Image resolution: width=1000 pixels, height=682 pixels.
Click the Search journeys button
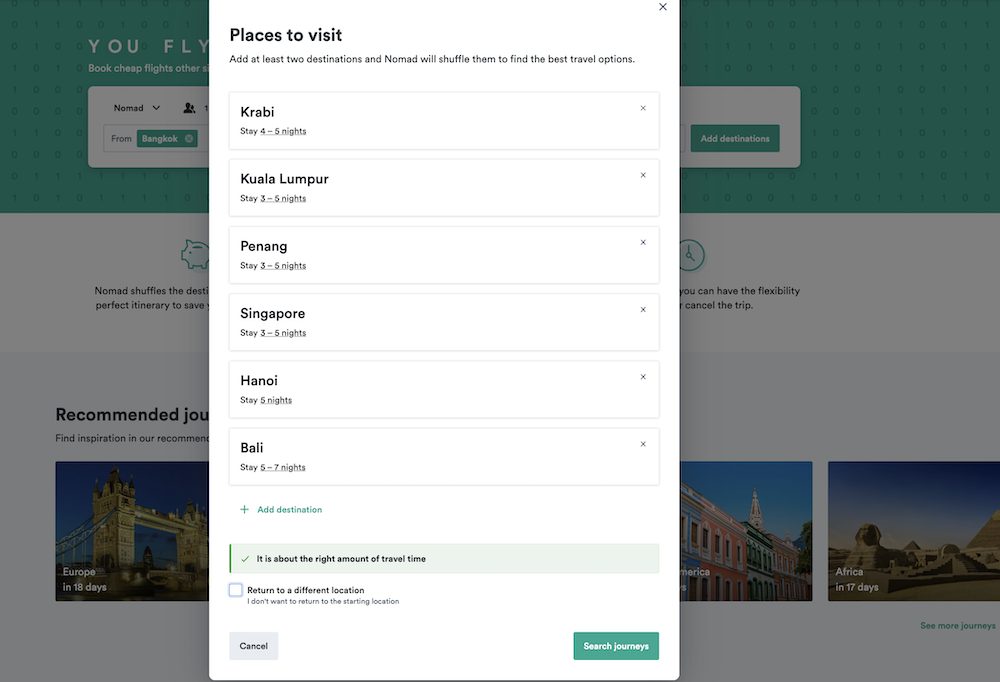(x=615, y=646)
